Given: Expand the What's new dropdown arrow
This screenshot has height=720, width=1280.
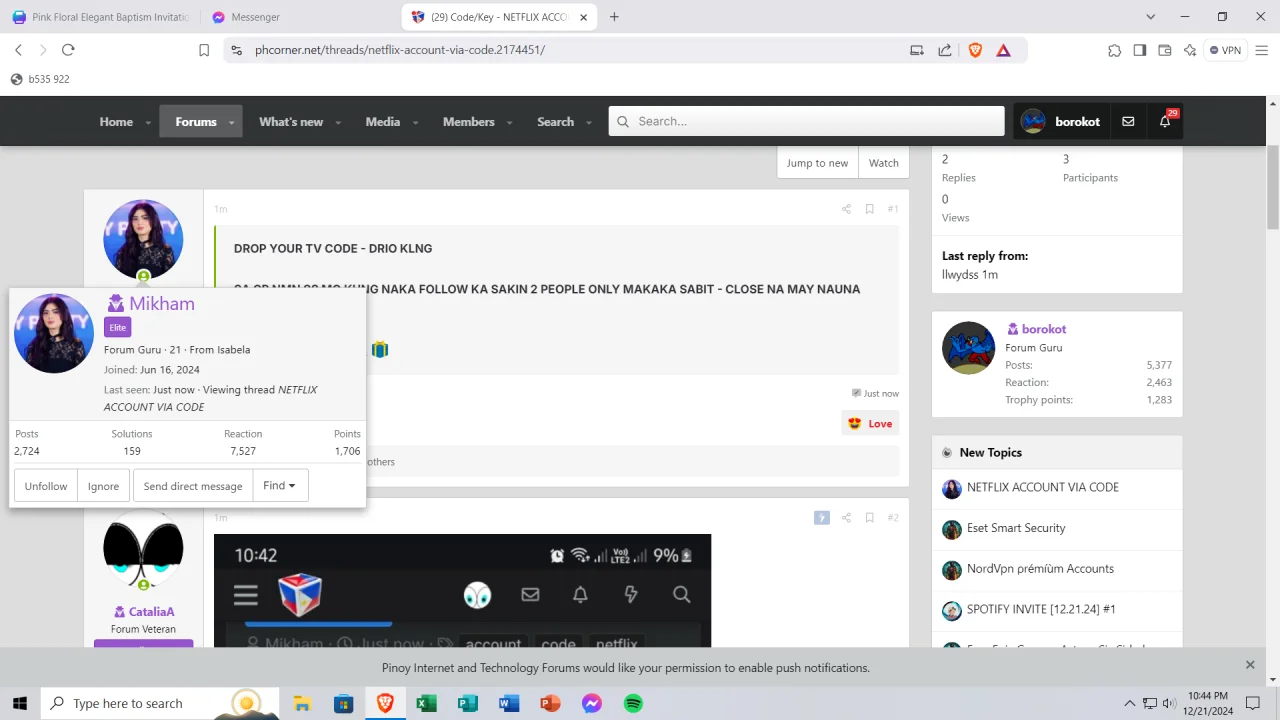Looking at the screenshot, I should (338, 122).
